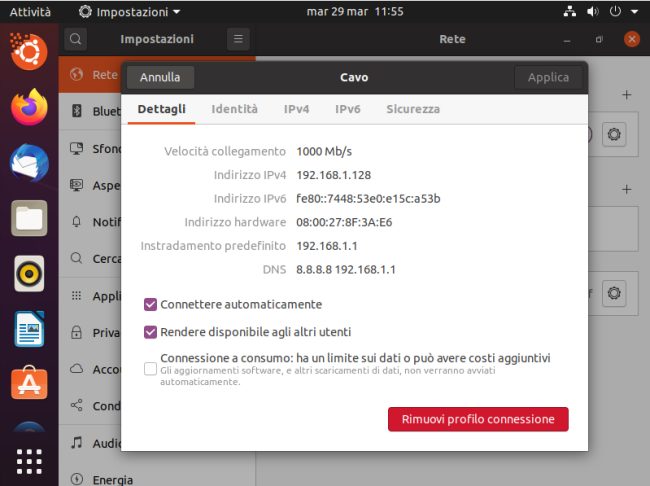Click the search icon in Impostazioni header
The width and height of the screenshot is (650, 486).
75,39
